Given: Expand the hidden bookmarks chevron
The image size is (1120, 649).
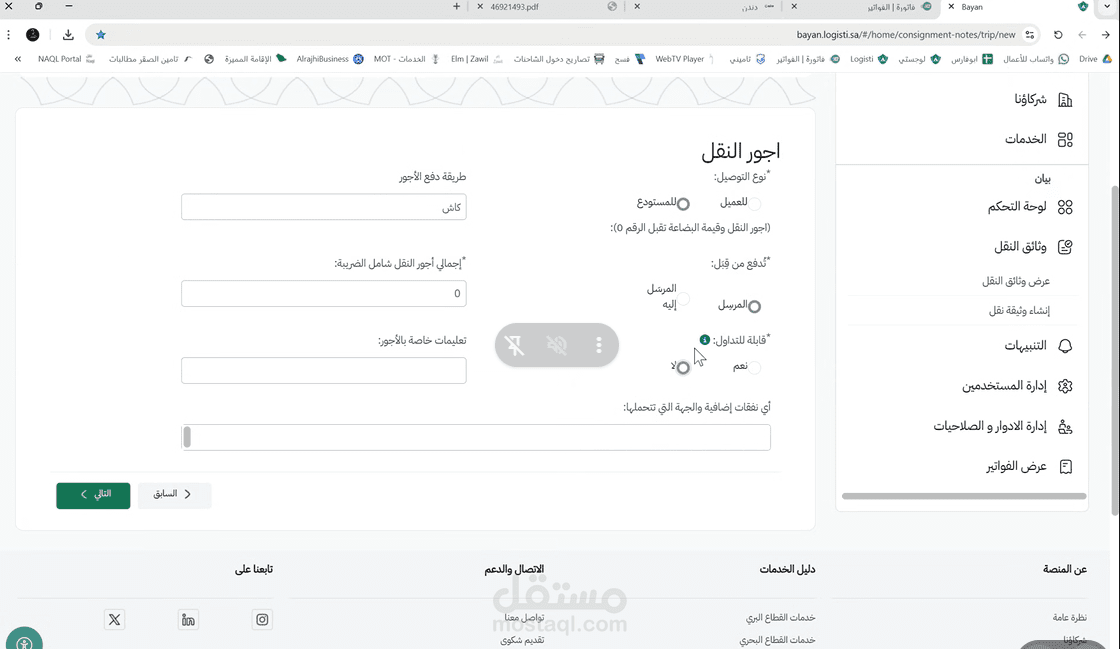Looking at the screenshot, I should pos(16,59).
